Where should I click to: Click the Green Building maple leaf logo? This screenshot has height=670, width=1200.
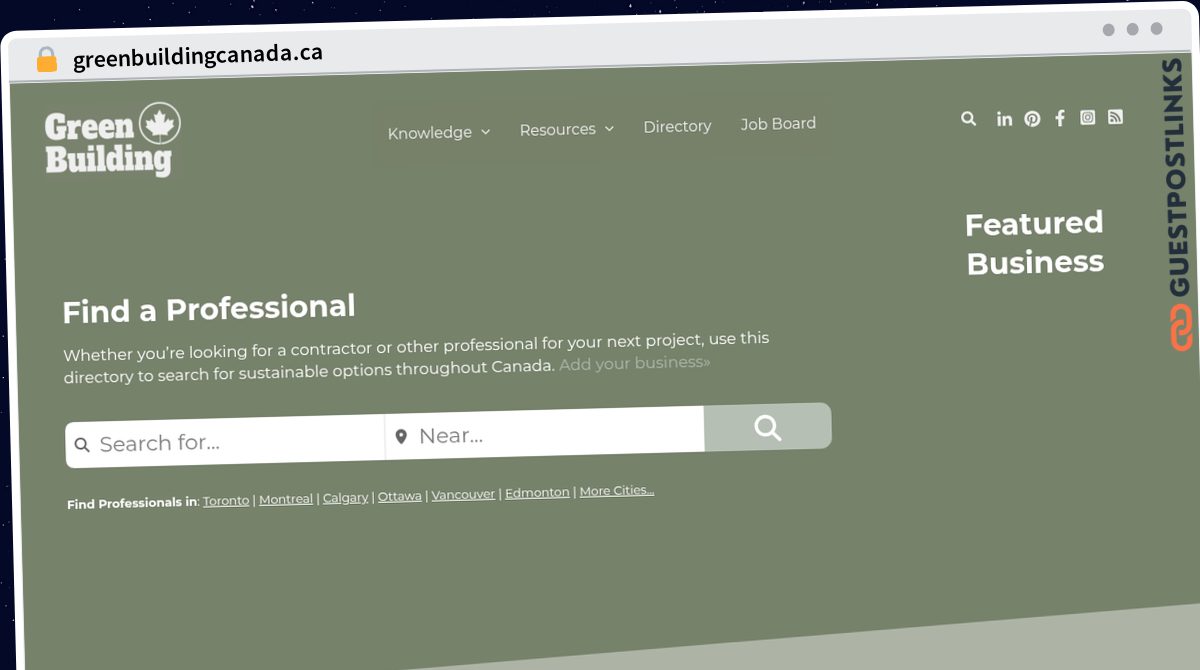[112, 139]
